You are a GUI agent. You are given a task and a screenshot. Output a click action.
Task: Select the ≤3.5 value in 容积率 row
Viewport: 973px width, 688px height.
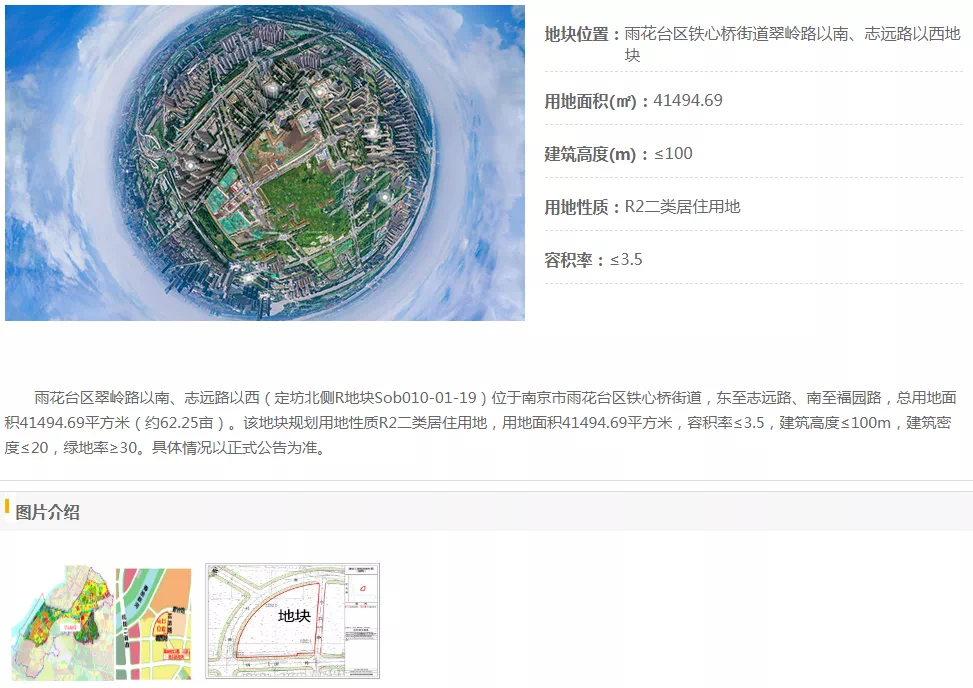tap(626, 260)
